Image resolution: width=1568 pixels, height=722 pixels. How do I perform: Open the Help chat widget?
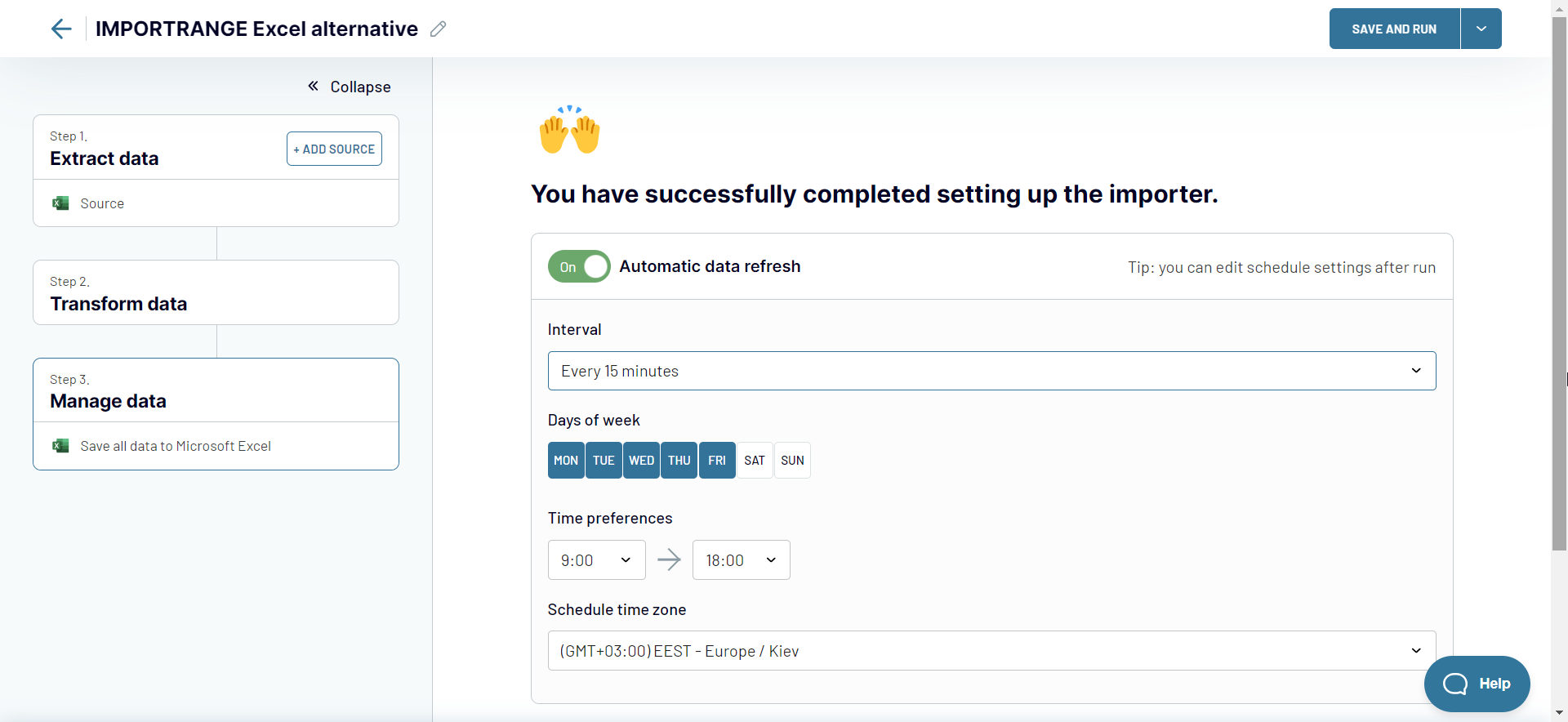1477,684
